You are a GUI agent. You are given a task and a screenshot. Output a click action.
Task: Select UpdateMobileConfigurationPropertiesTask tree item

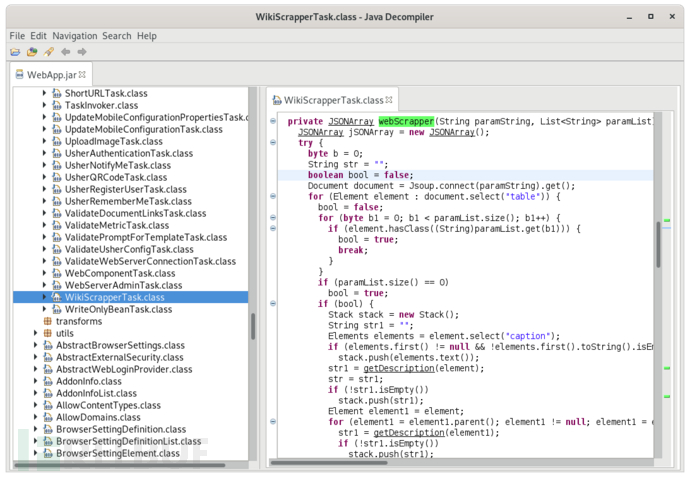(x=156, y=118)
